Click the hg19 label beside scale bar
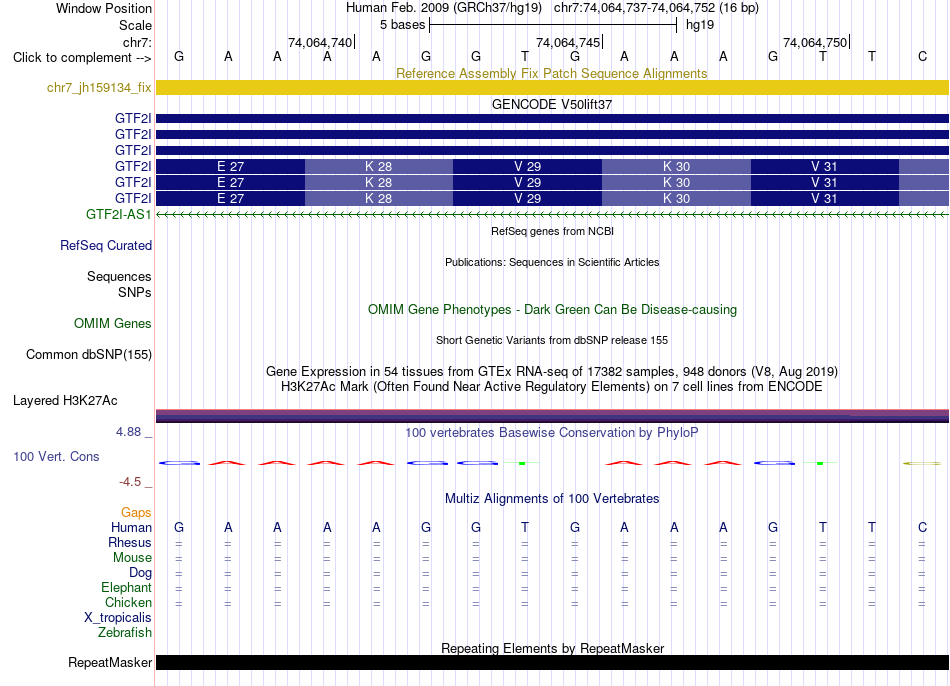Viewport: 950px width, 686px height. (700, 25)
